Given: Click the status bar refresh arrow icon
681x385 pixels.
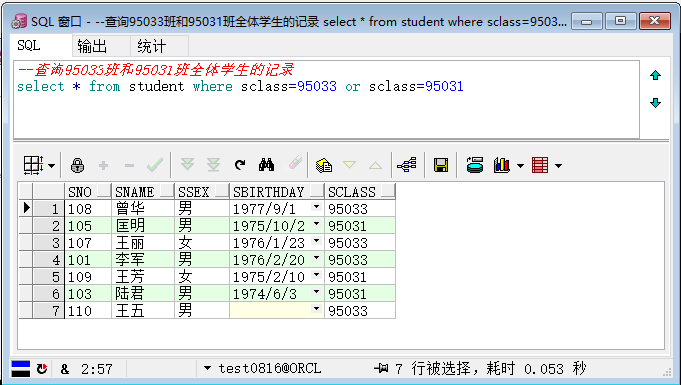Looking at the screenshot, I should point(42,369).
